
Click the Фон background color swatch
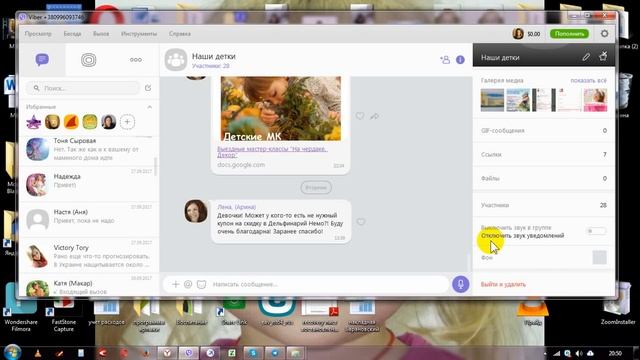click(599, 258)
